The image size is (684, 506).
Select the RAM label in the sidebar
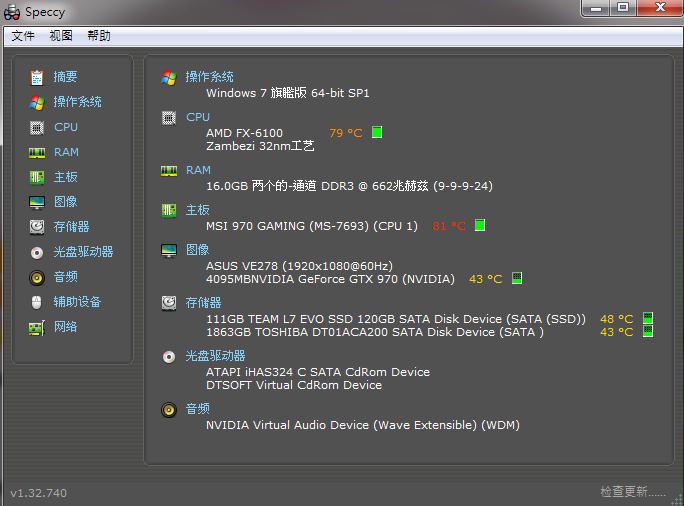tap(66, 152)
